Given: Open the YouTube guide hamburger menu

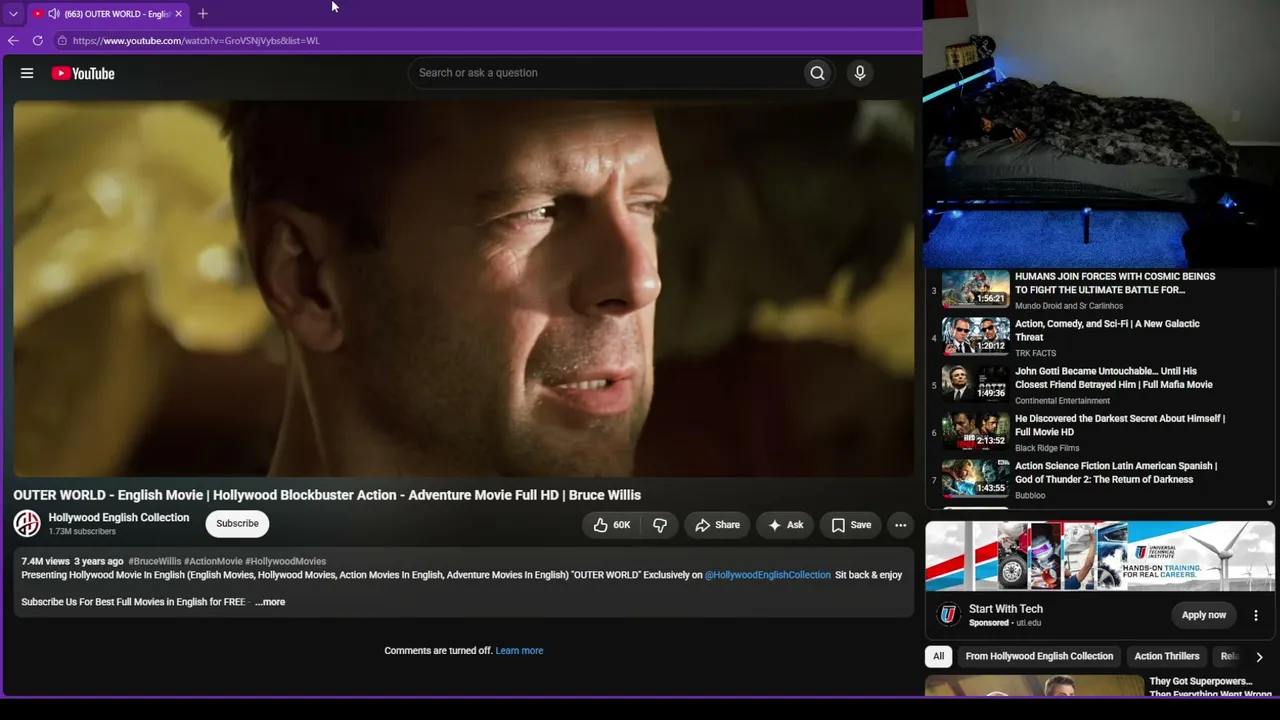Looking at the screenshot, I should pos(27,73).
